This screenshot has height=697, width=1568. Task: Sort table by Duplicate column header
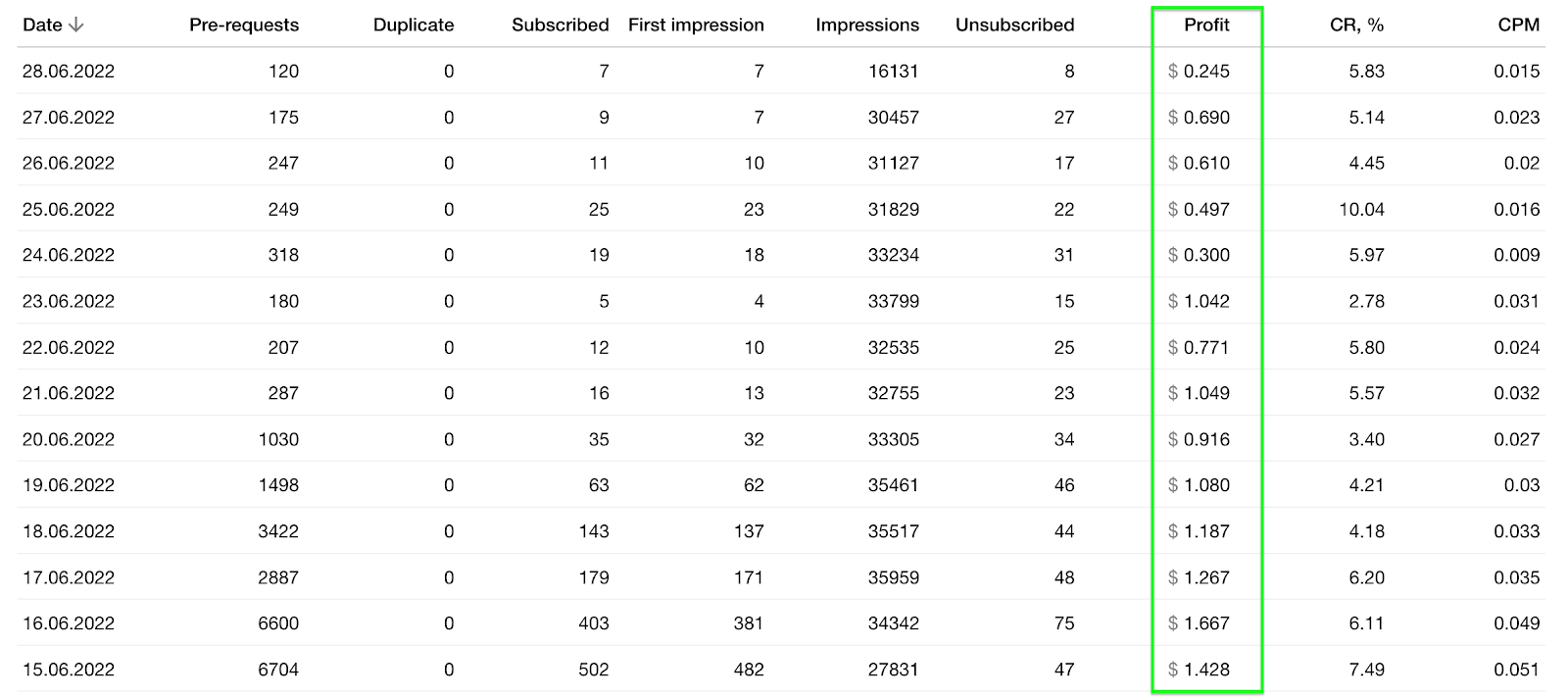tap(413, 25)
